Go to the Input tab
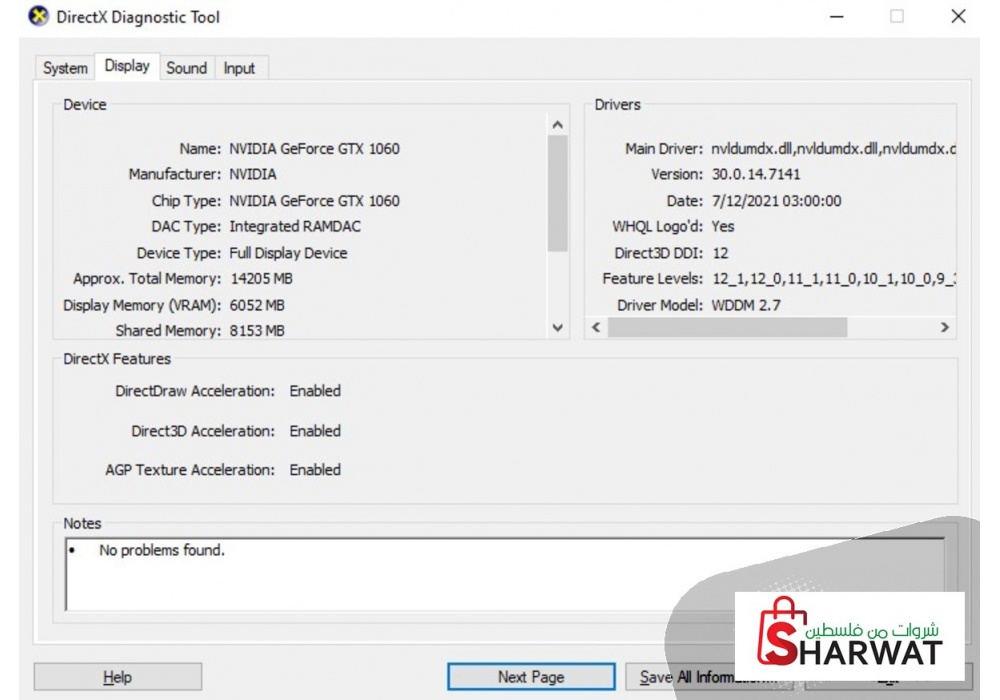Screen dimensions: 1000x700 239,68
